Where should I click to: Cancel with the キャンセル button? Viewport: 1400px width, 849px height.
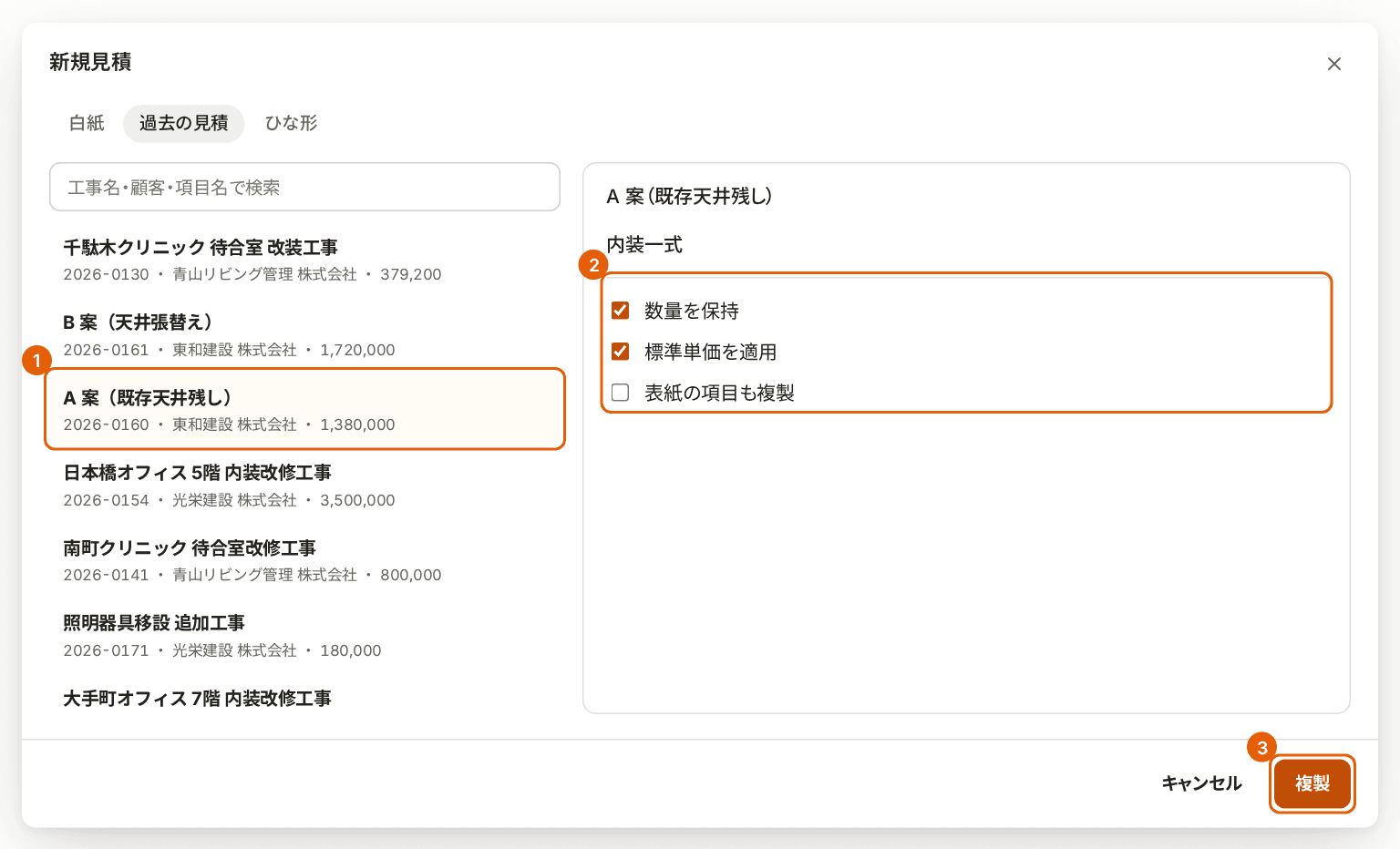(x=1201, y=783)
